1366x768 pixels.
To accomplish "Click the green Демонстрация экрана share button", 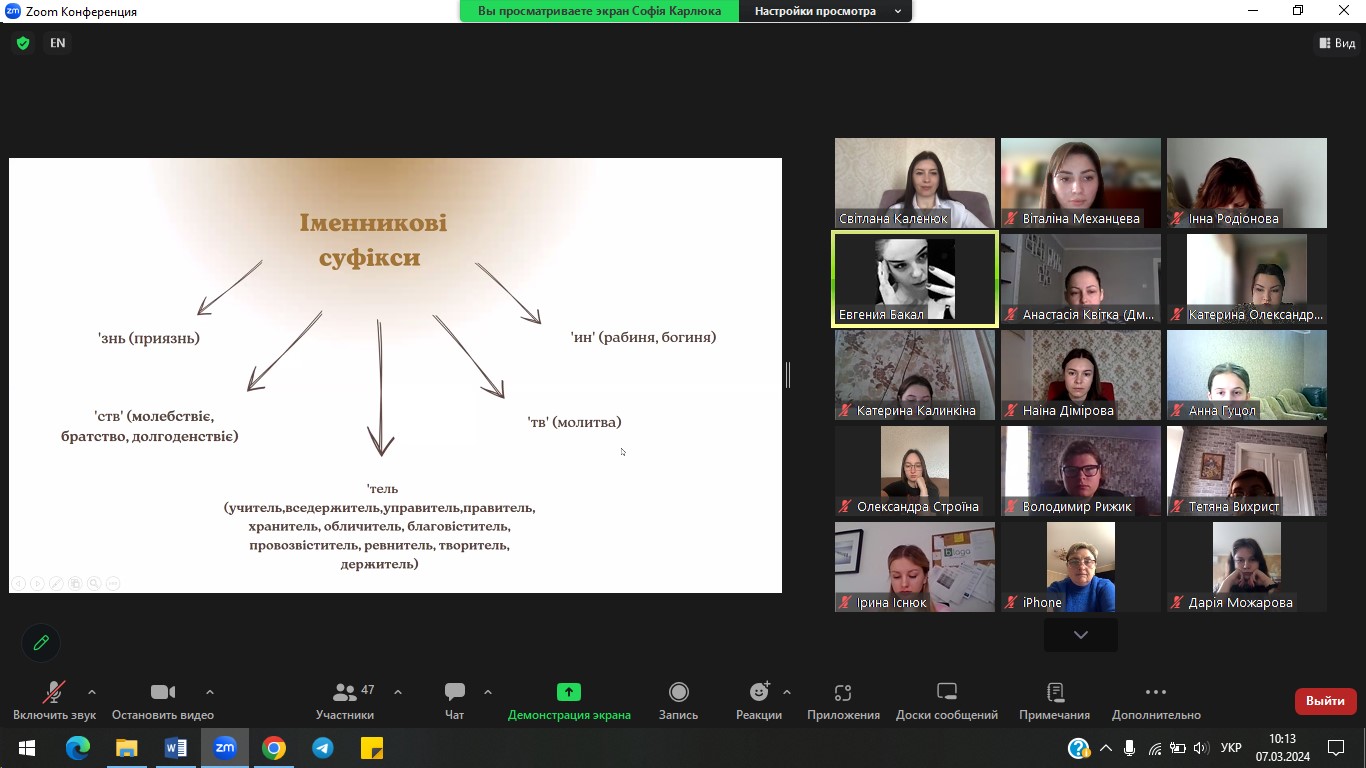I will pos(569,700).
